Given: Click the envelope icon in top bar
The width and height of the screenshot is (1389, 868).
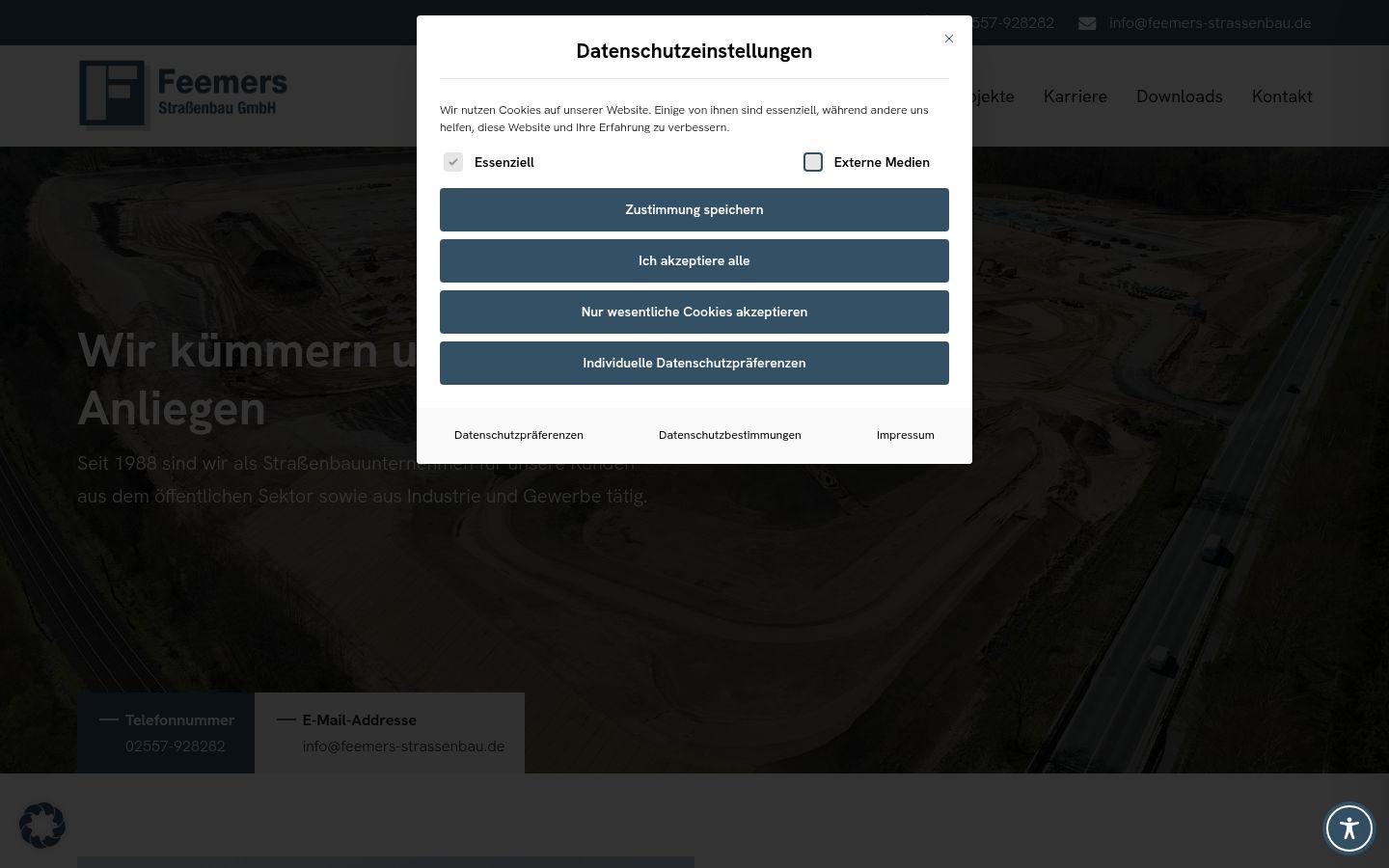Looking at the screenshot, I should pos(1087,23).
